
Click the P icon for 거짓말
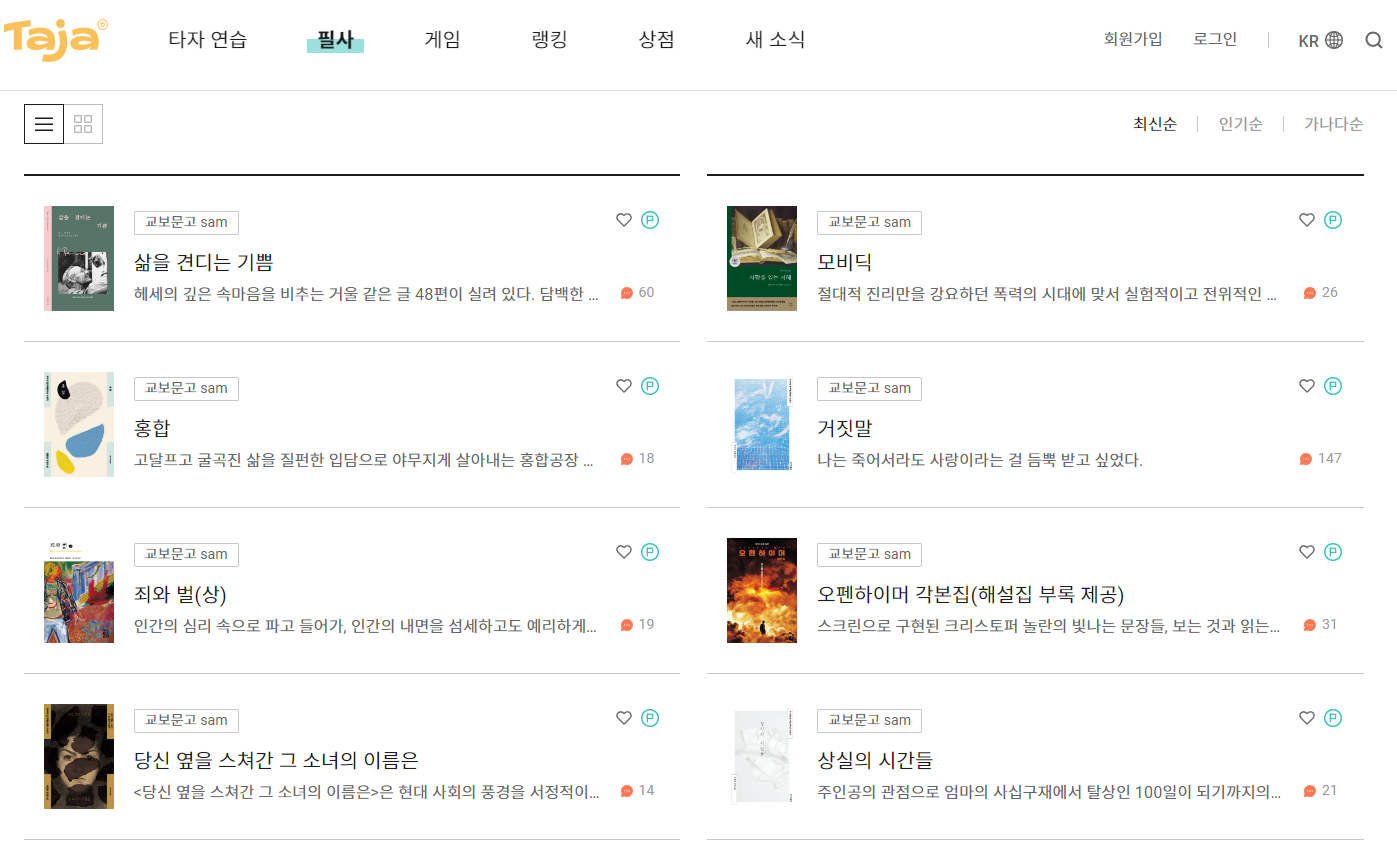pos(1333,386)
